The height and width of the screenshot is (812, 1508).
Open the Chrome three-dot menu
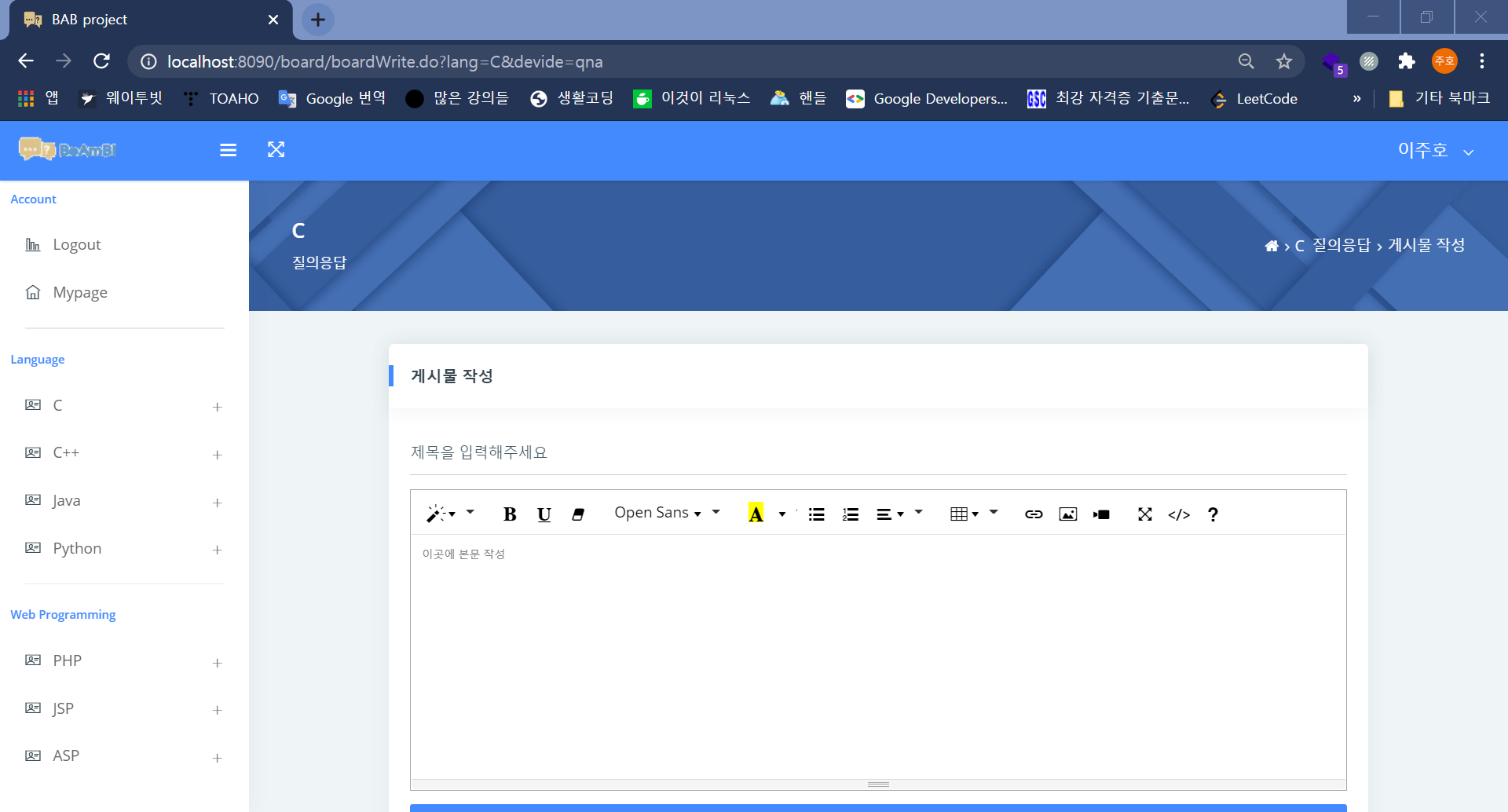point(1482,61)
